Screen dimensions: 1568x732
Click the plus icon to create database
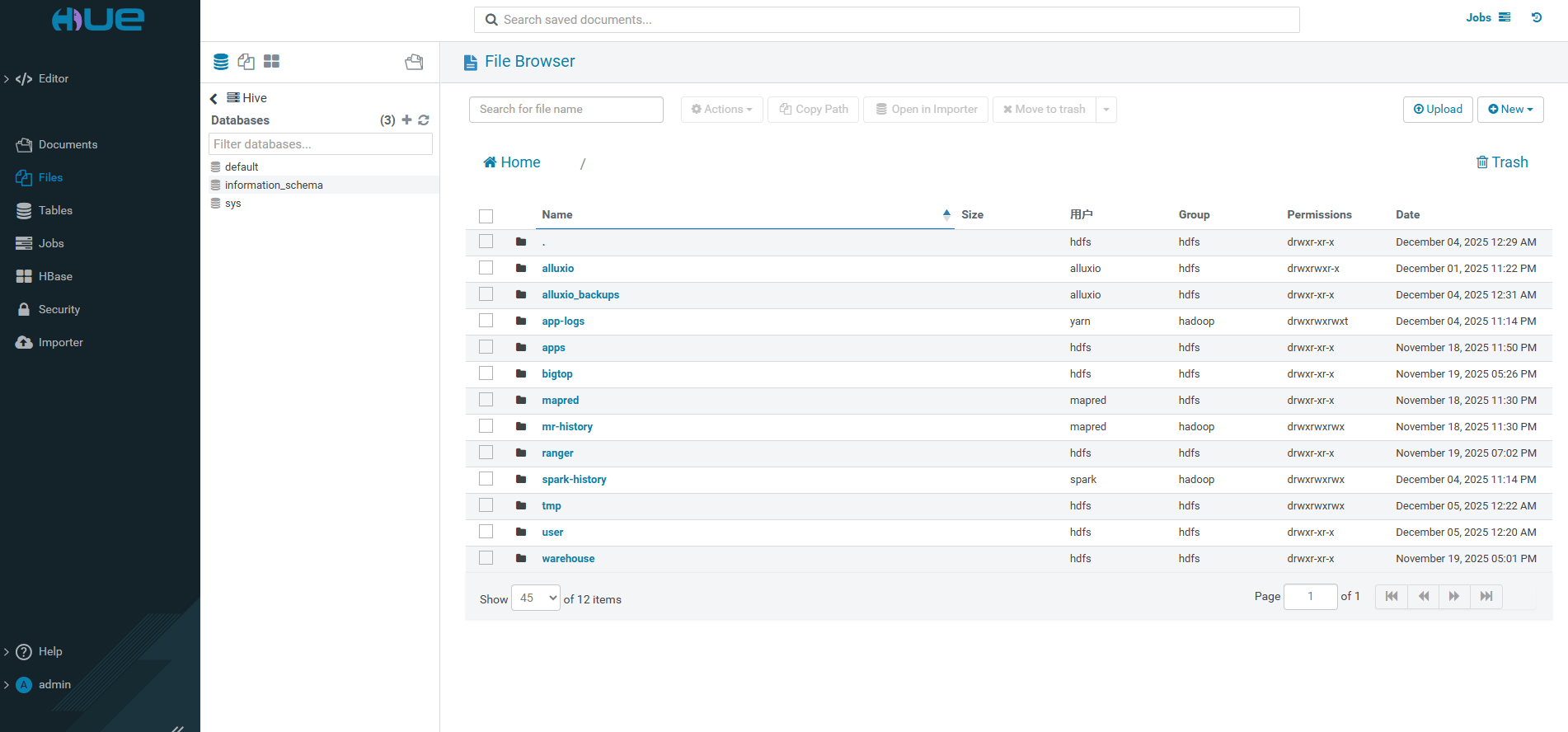[x=406, y=120]
